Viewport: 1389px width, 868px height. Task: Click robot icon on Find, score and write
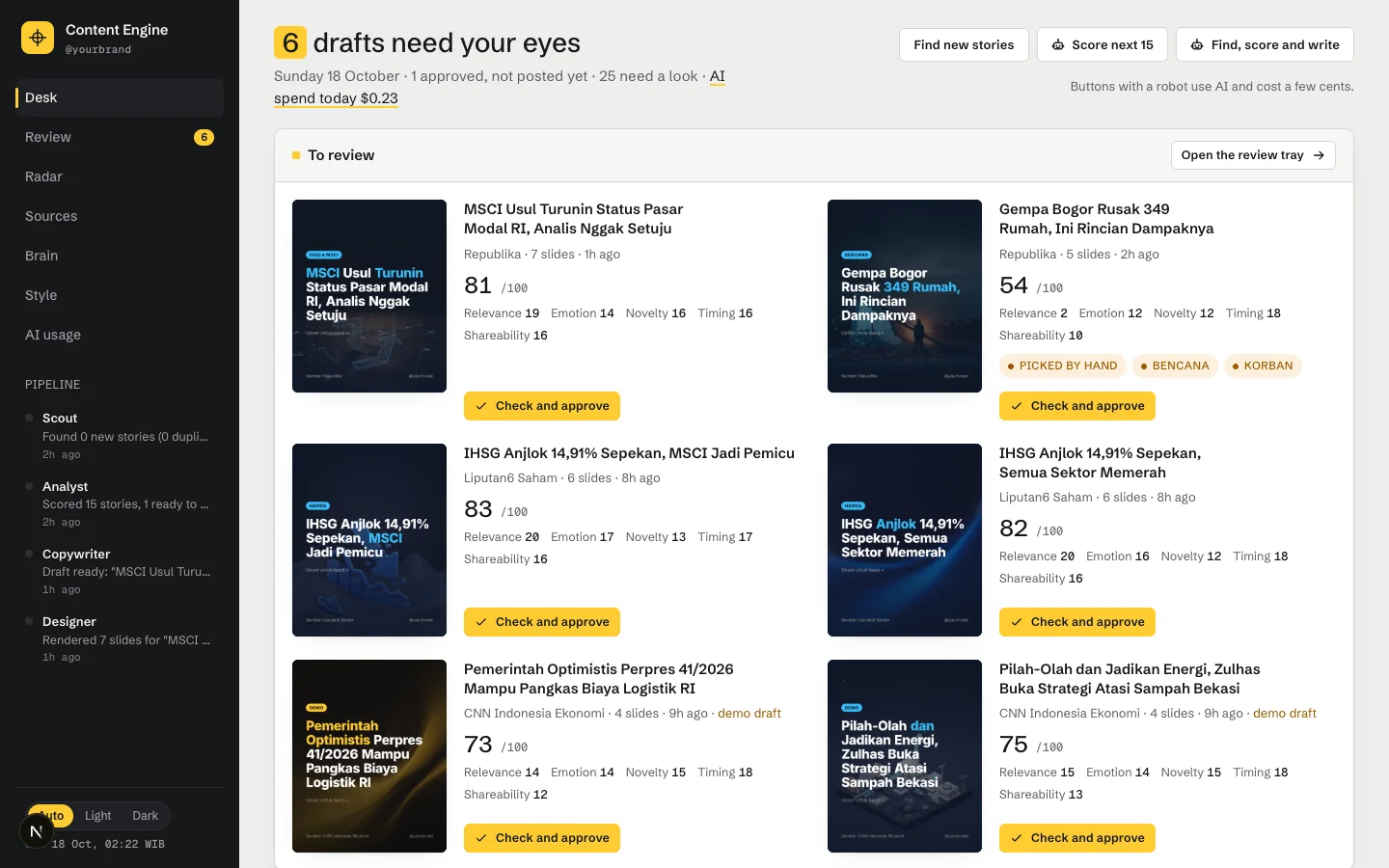1197,45
